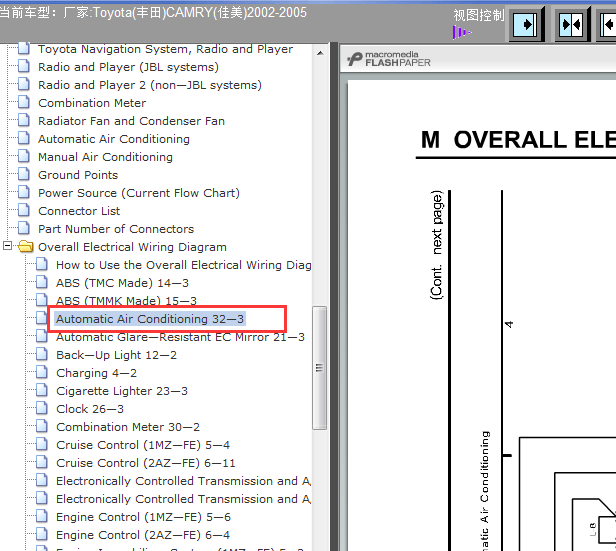
Task: Click page icon beside Ground Points
Action: (24, 174)
